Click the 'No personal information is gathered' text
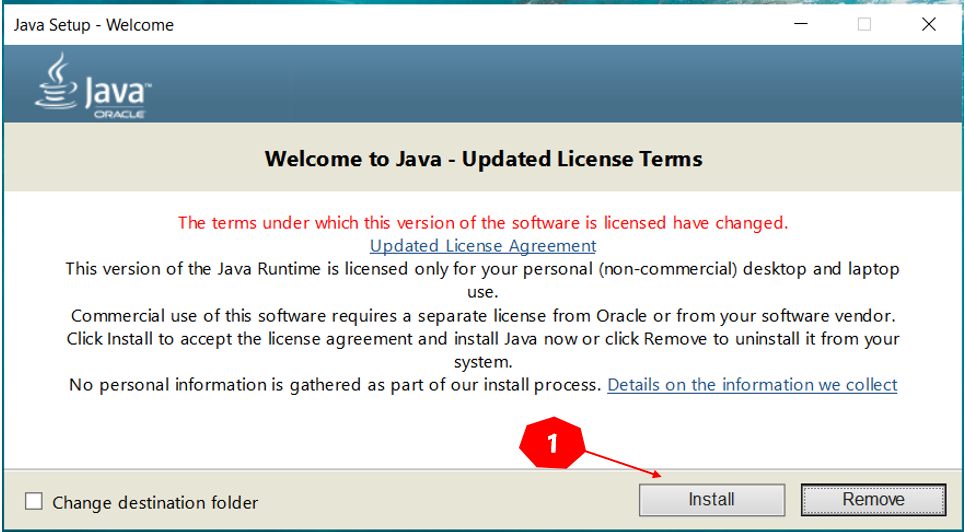 pos(335,385)
